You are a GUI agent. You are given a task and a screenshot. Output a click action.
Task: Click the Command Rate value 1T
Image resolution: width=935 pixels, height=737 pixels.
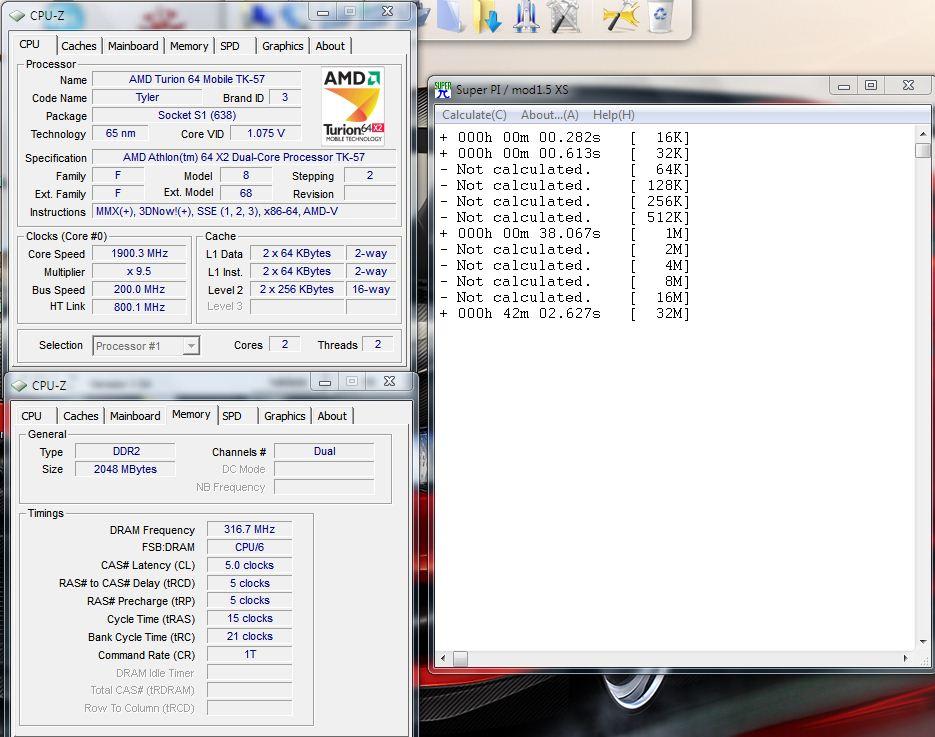coord(249,655)
